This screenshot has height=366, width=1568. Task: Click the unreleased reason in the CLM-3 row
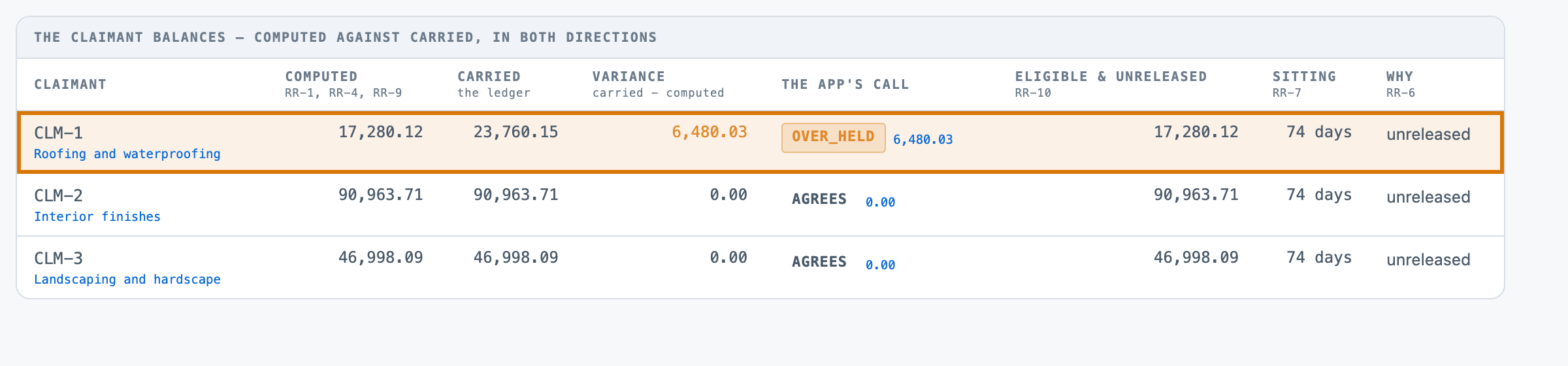1428,259
